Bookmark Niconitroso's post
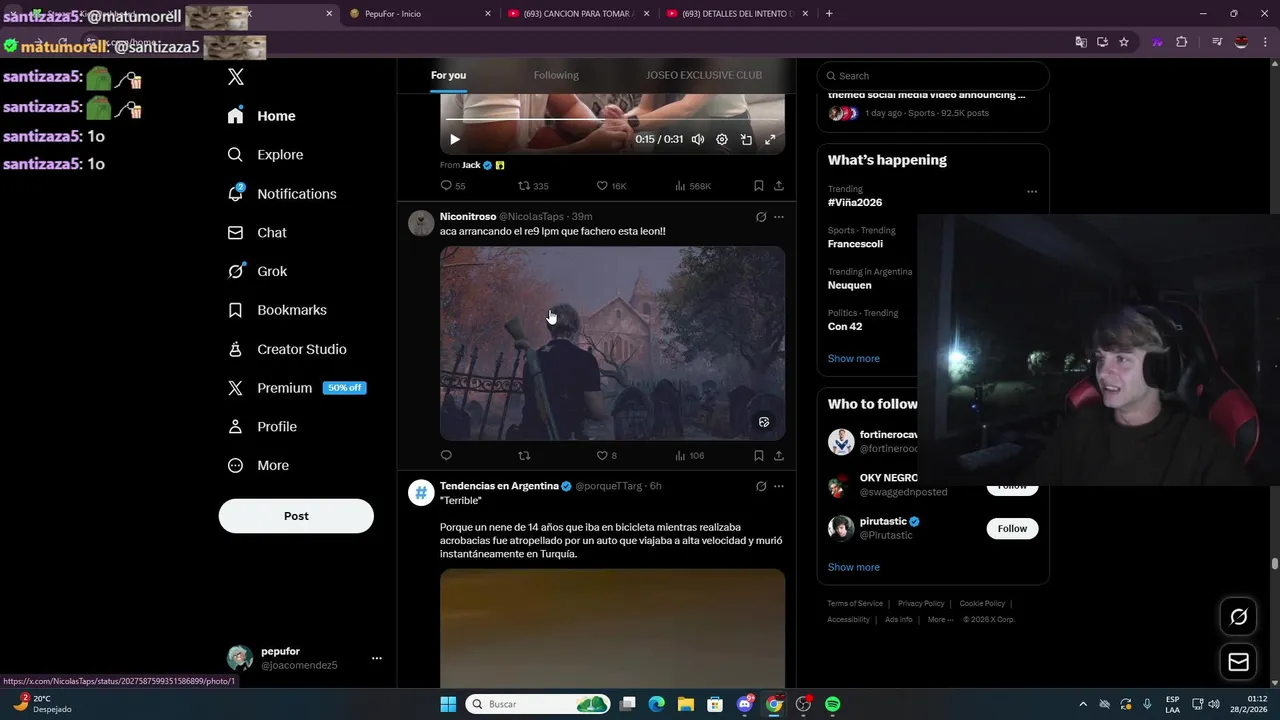This screenshot has height=720, width=1280. pos(759,456)
